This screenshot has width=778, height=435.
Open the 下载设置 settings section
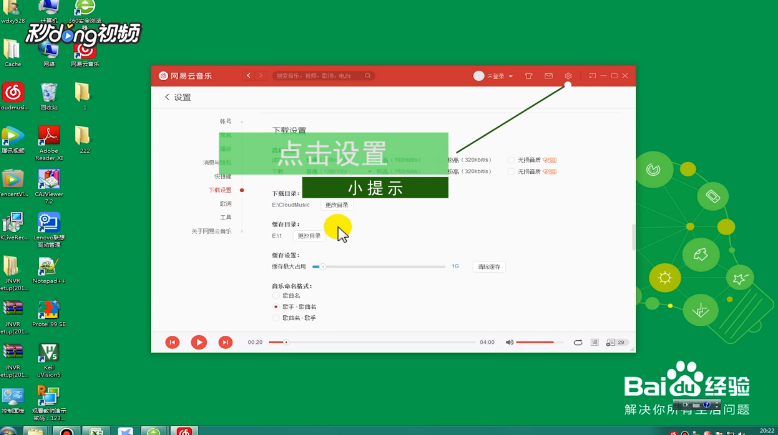220,190
